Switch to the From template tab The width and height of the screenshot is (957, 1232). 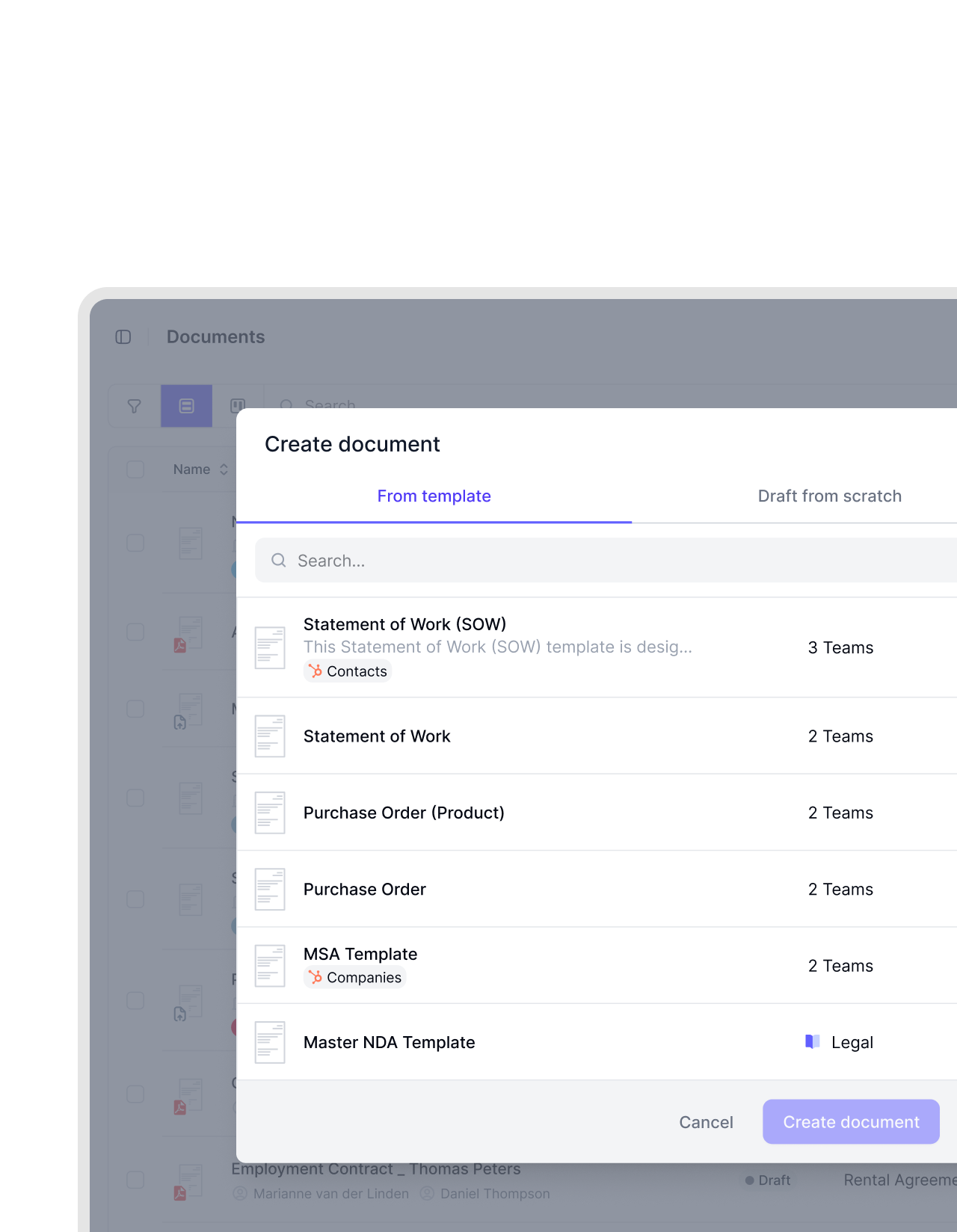pos(434,496)
